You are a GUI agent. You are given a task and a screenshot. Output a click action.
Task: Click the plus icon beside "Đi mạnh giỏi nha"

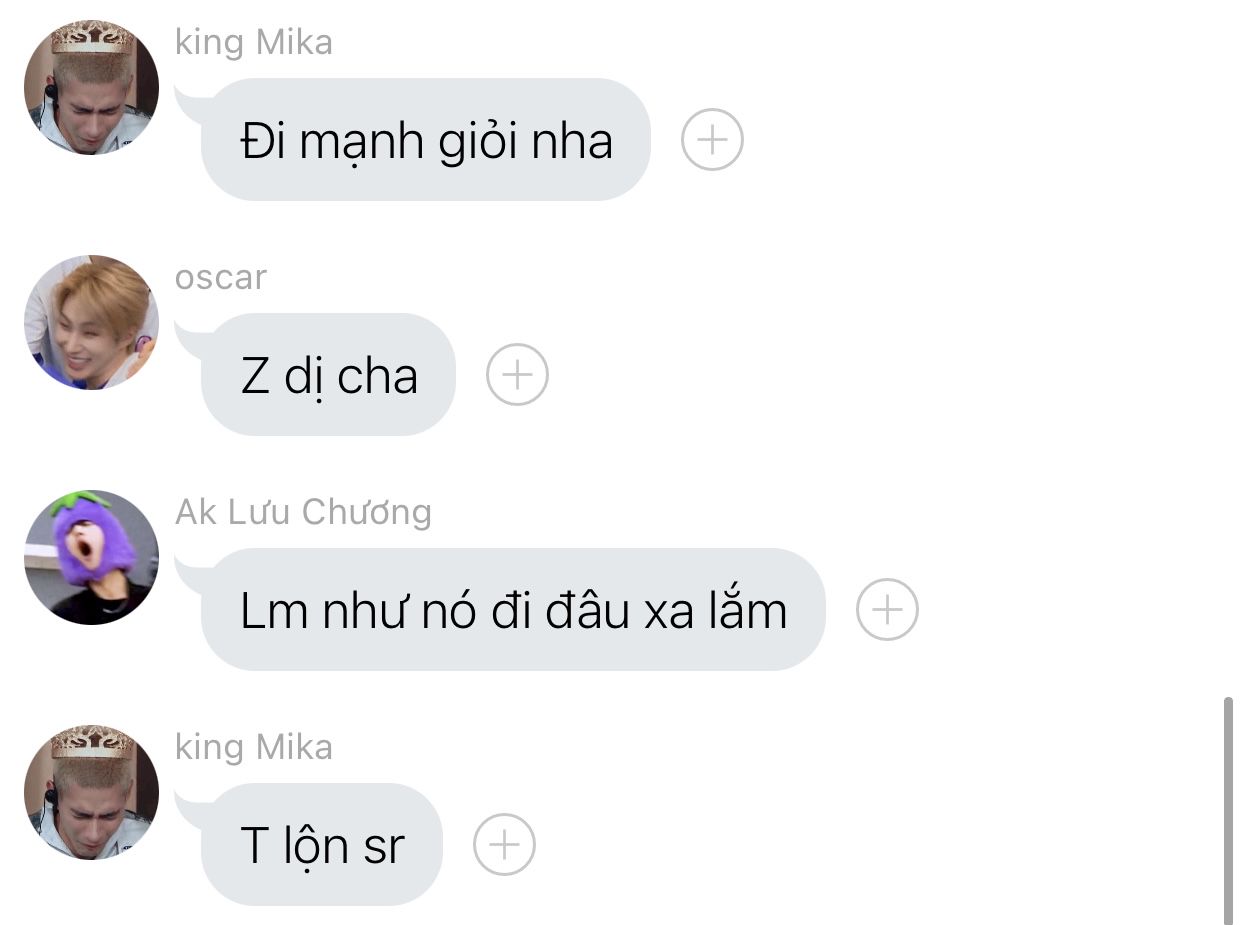tap(712, 140)
